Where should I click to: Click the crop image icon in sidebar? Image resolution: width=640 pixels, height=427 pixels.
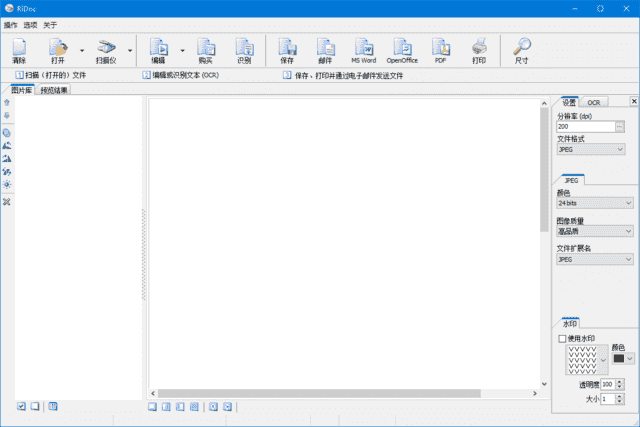pyautogui.click(x=7, y=133)
